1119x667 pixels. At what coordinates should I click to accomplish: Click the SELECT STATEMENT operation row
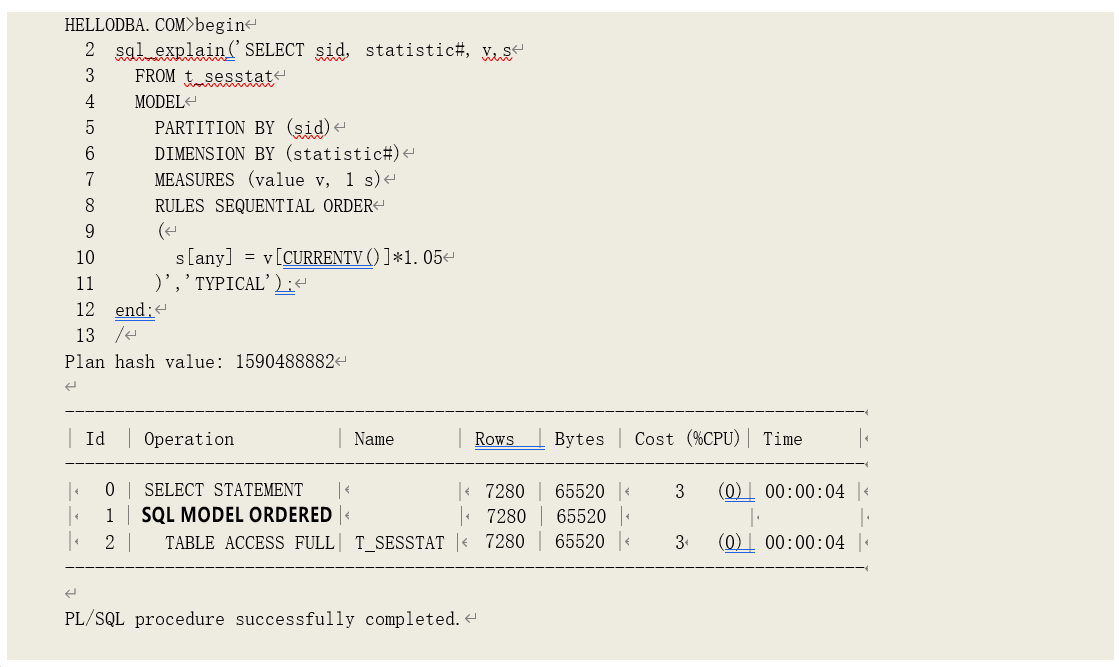(223, 491)
